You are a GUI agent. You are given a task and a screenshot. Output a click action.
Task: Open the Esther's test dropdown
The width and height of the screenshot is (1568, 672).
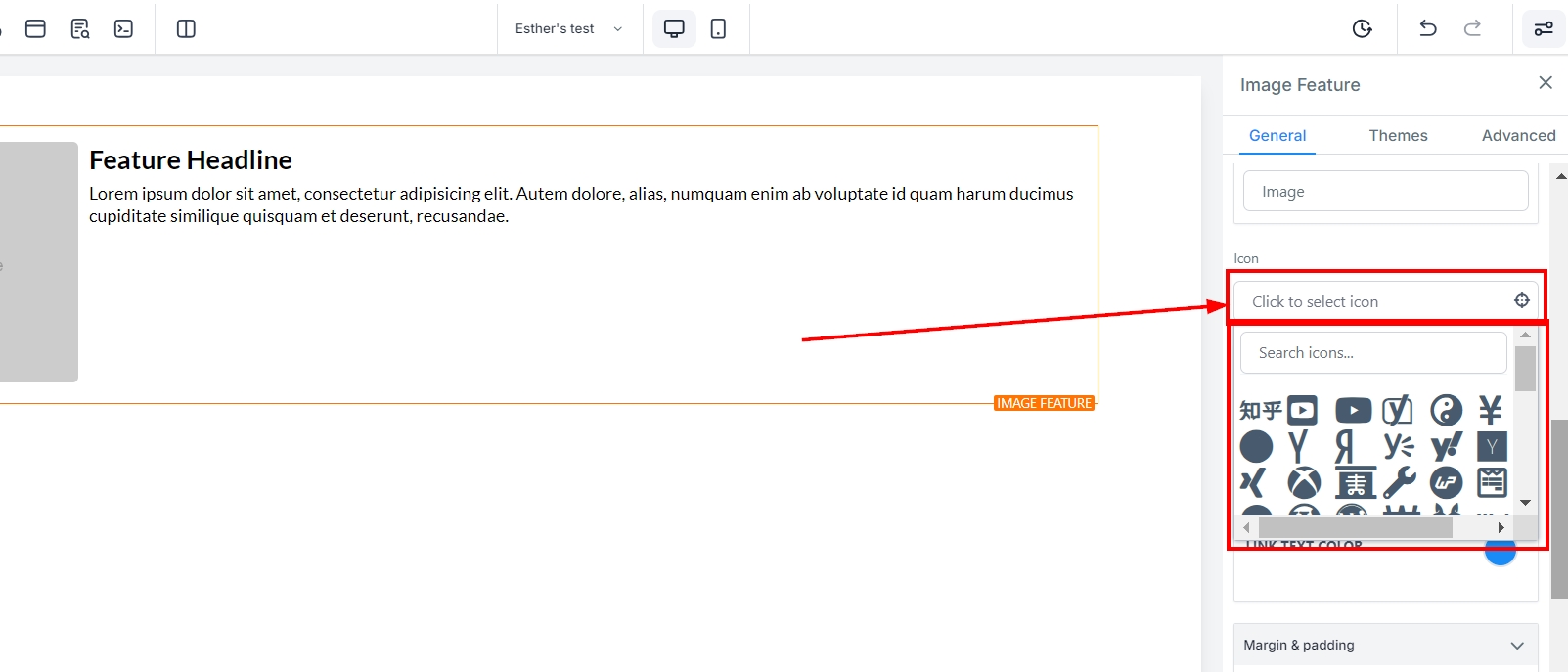coord(568,28)
